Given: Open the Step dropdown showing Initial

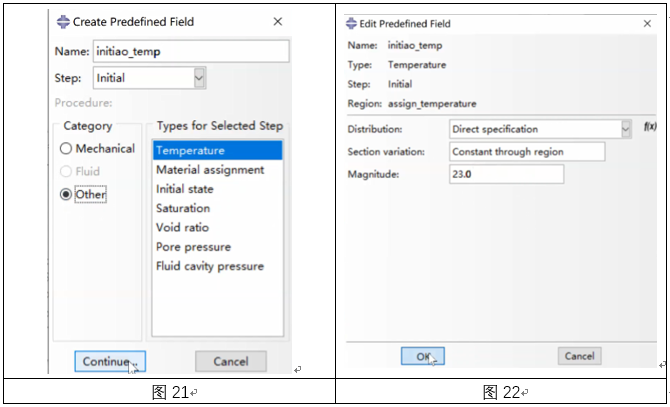Looking at the screenshot, I should pos(150,78).
